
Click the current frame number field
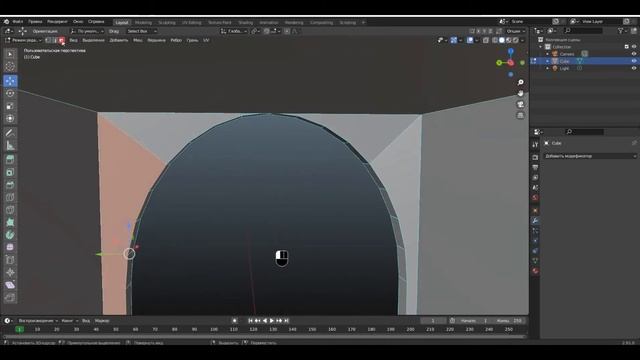(433, 321)
